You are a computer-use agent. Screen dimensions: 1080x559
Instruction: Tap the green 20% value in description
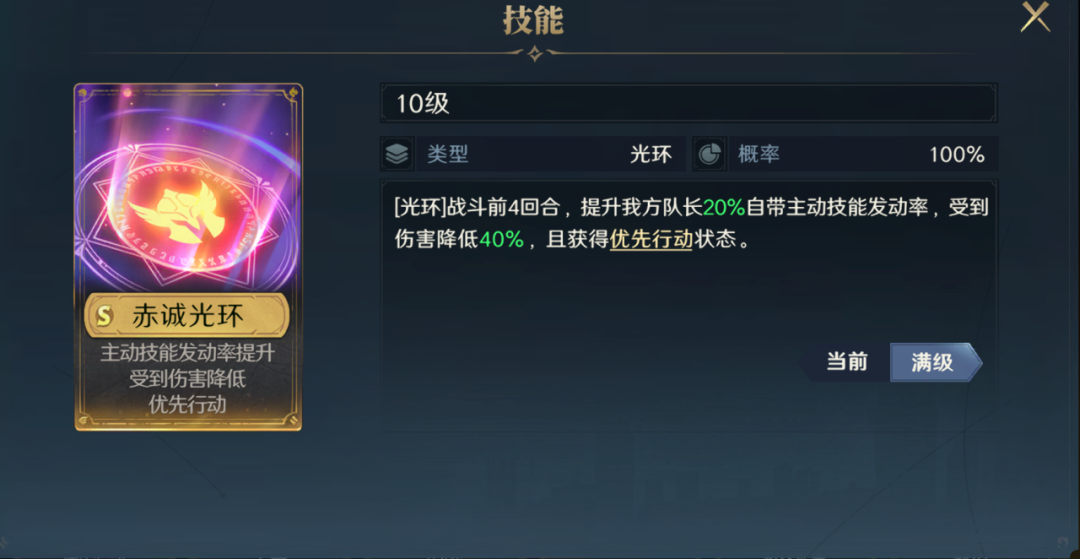(x=724, y=207)
